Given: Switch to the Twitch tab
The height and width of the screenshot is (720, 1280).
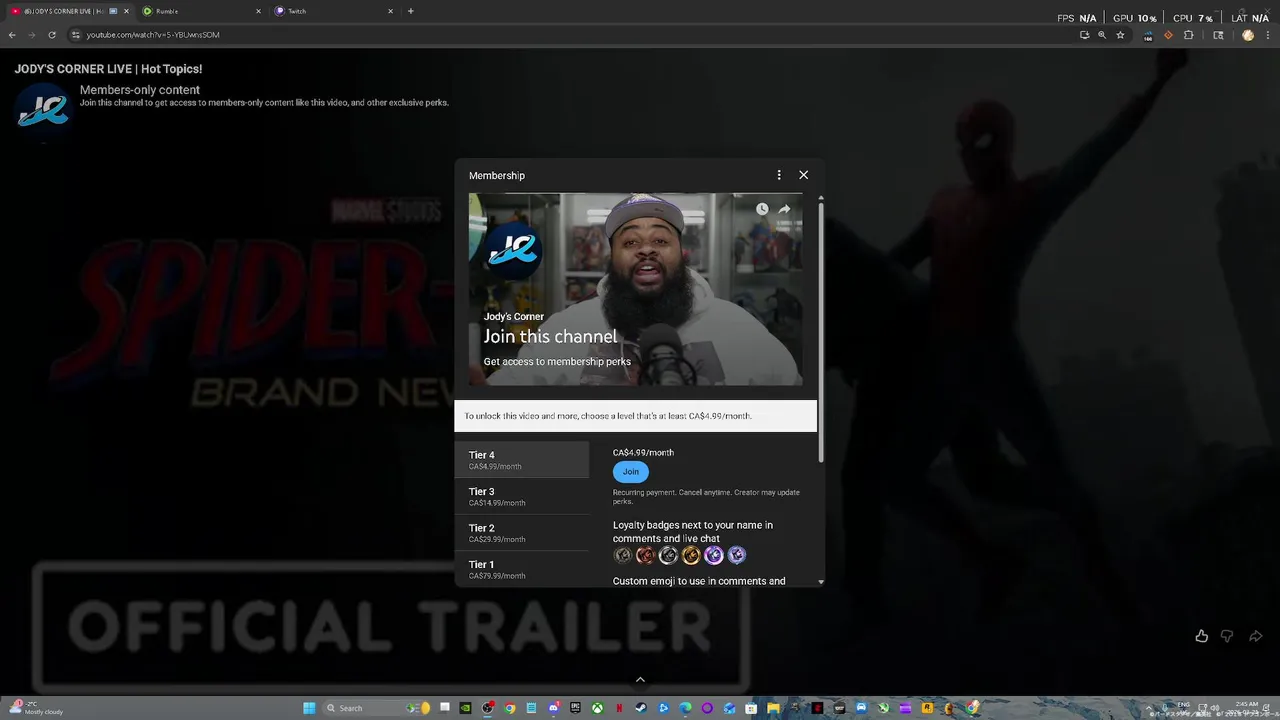Looking at the screenshot, I should [x=332, y=11].
